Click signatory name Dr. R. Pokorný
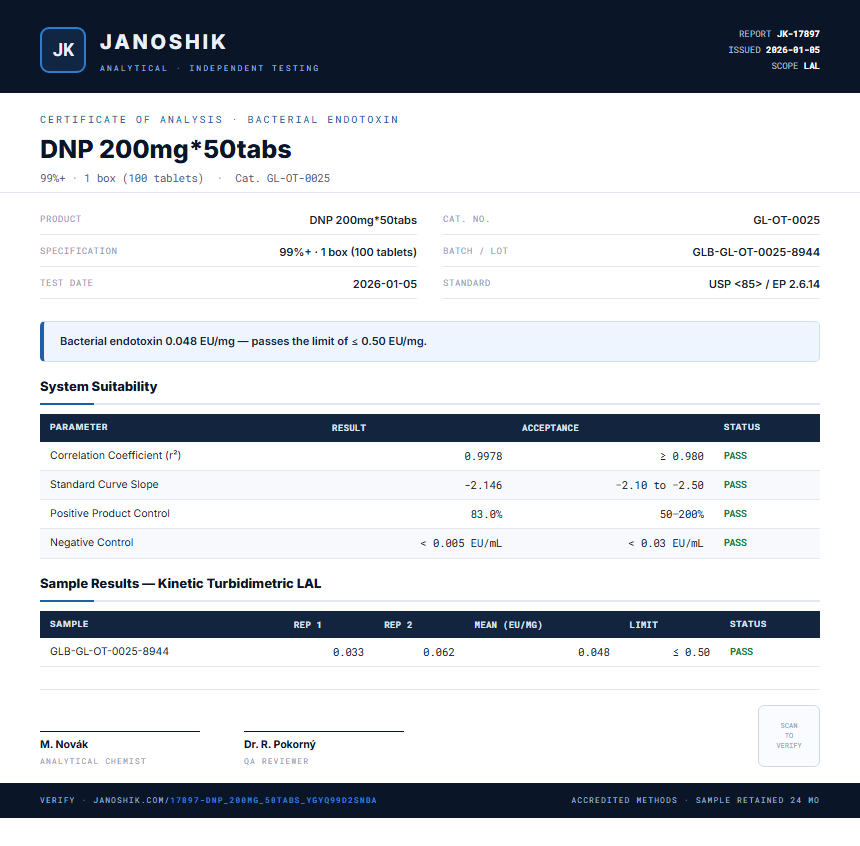The image size is (860, 846). pos(280,745)
